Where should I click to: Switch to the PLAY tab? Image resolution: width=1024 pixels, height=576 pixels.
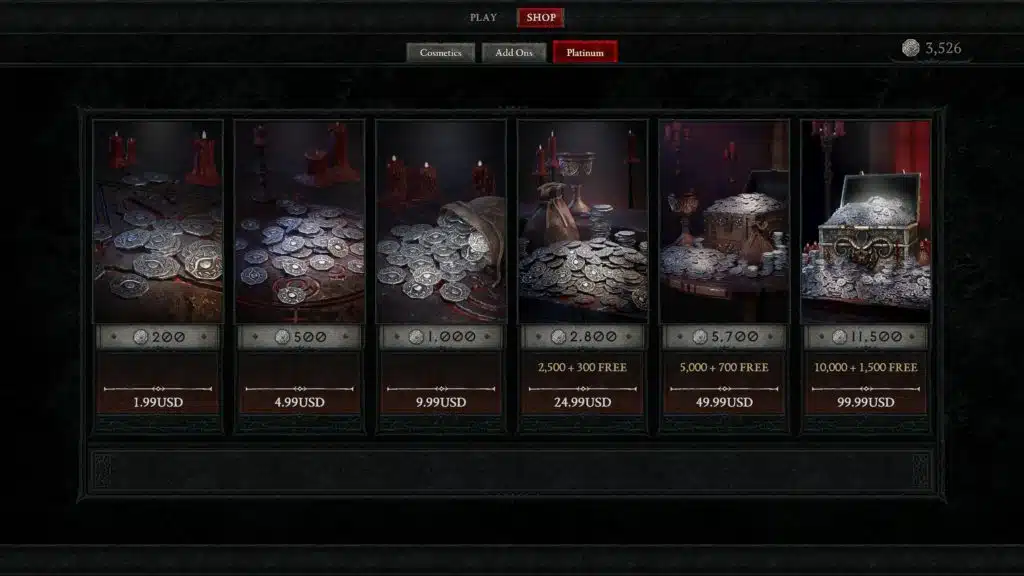click(x=483, y=18)
